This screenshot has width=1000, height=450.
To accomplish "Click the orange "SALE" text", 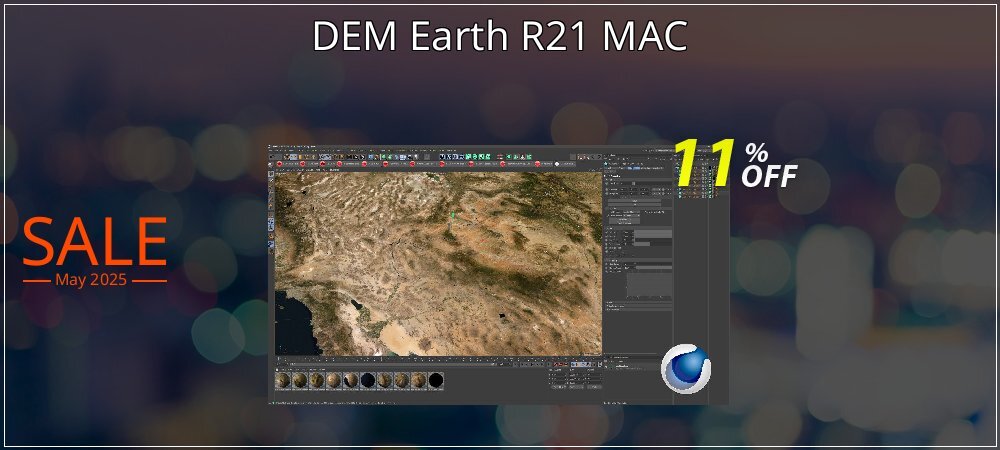I will coord(94,242).
